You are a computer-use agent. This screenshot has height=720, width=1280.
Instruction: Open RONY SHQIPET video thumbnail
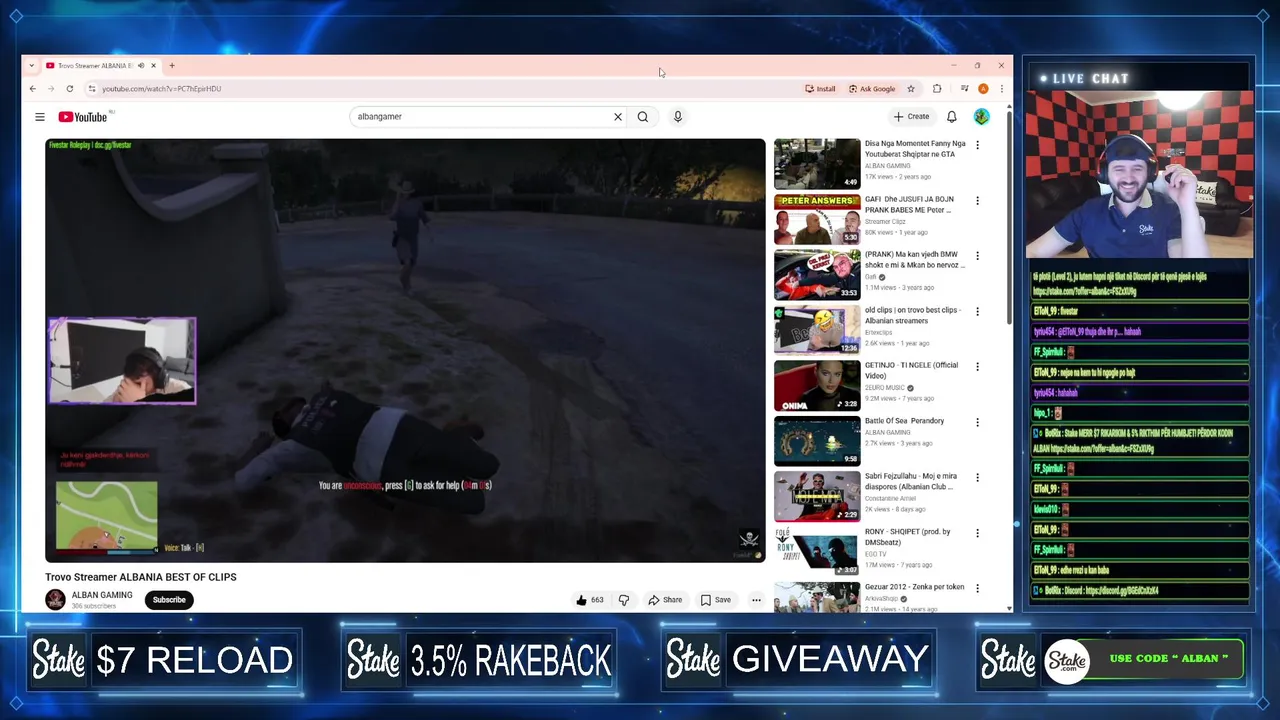click(x=817, y=552)
